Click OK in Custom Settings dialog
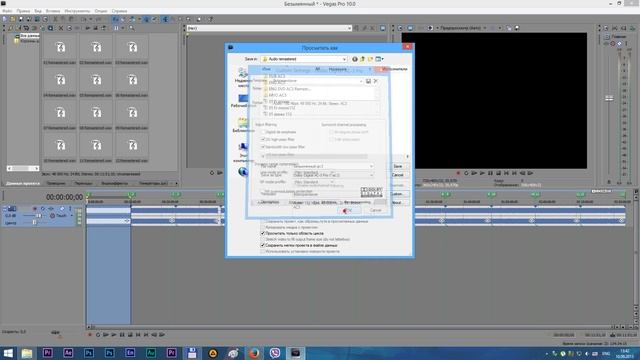 (349, 210)
